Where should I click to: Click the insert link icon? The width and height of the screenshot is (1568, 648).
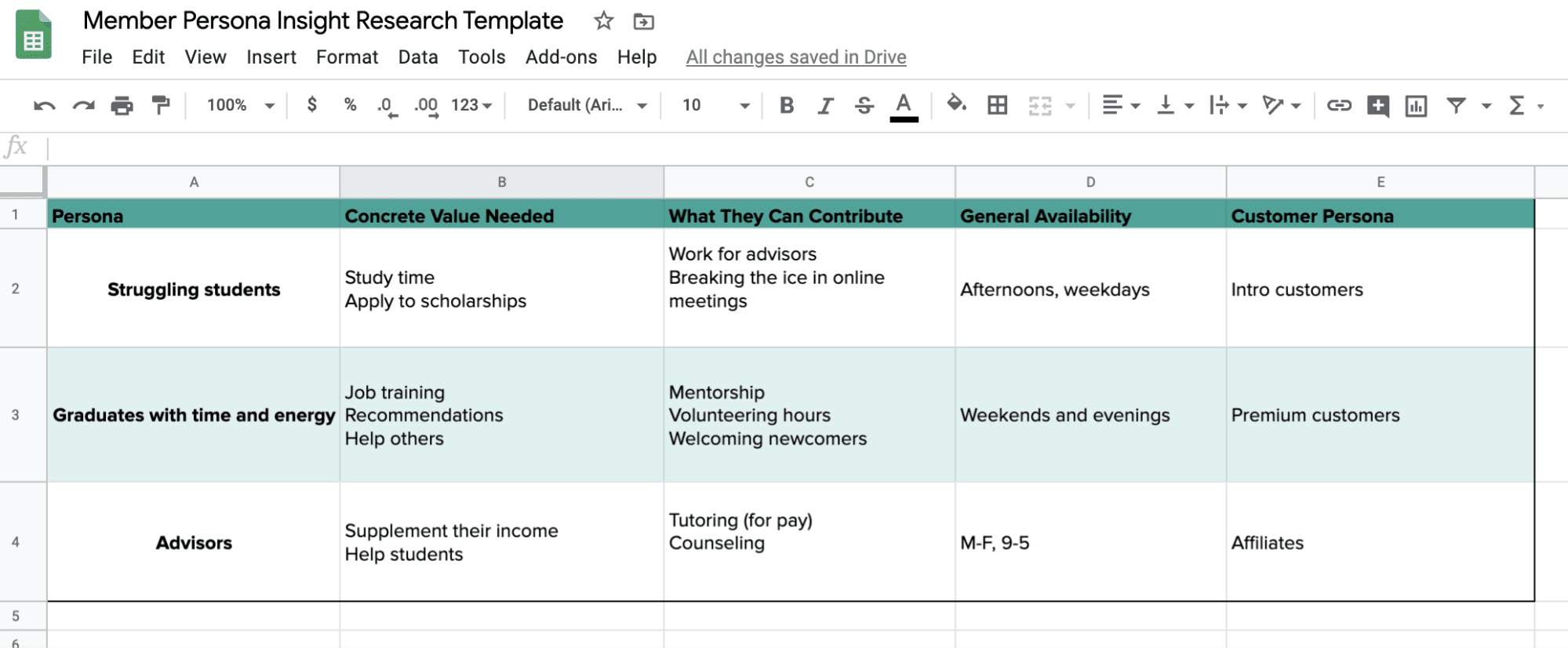pos(1339,104)
